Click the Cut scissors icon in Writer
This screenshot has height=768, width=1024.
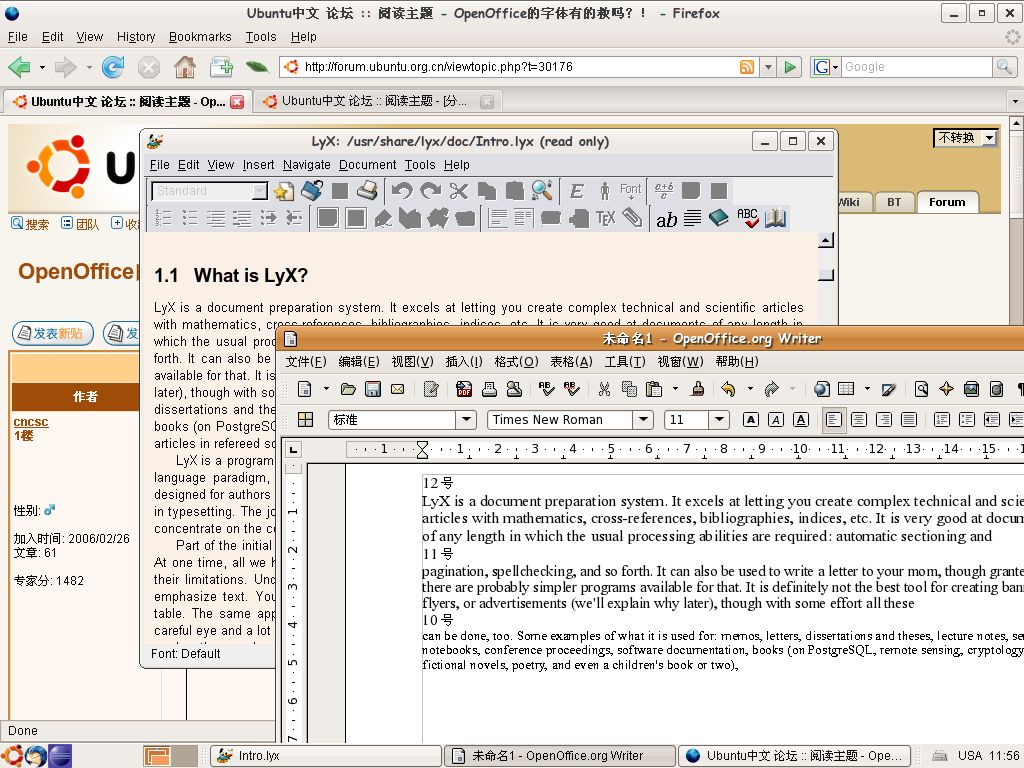[604, 389]
